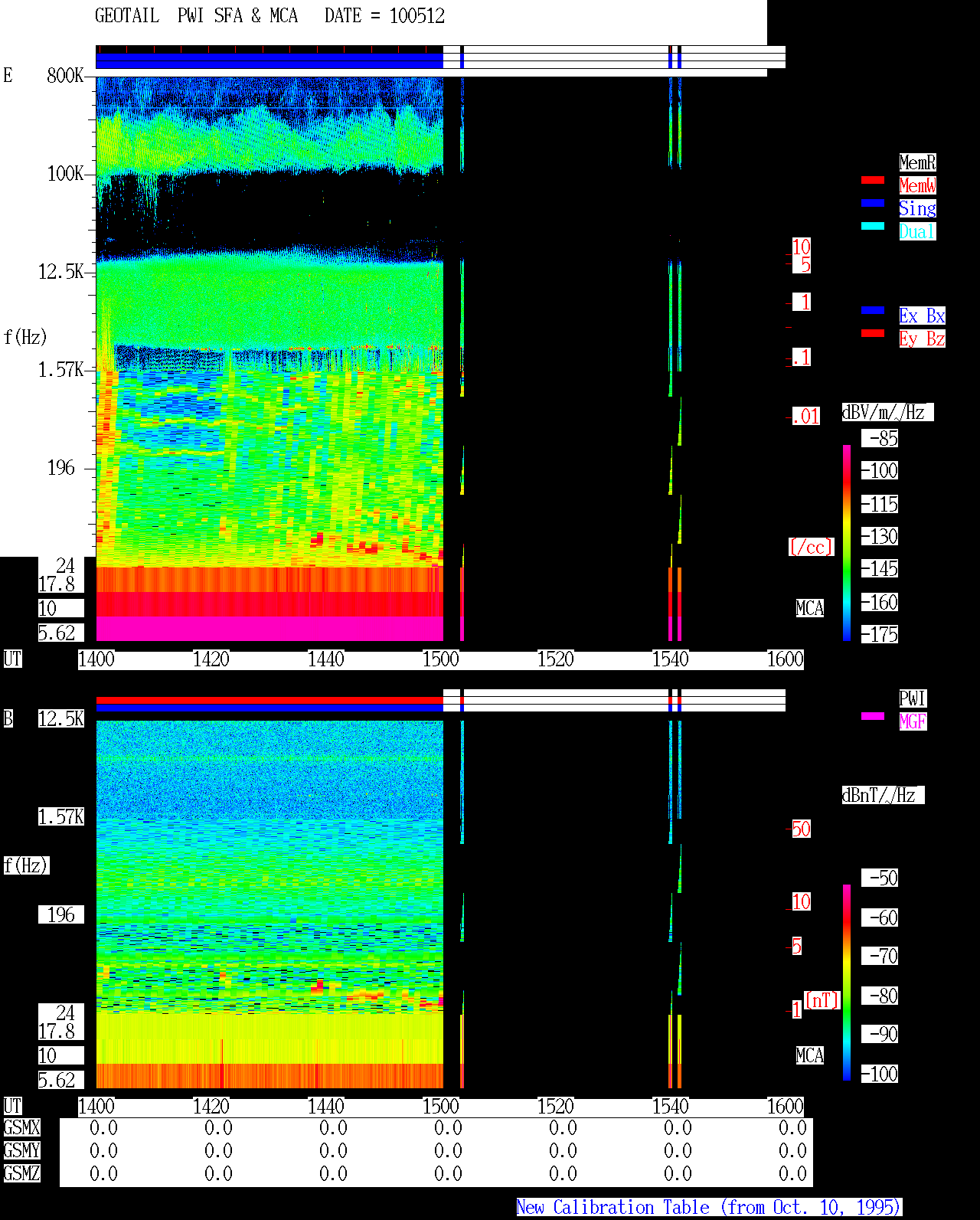Click the blue Ex Bx legend swatch

coord(873,310)
